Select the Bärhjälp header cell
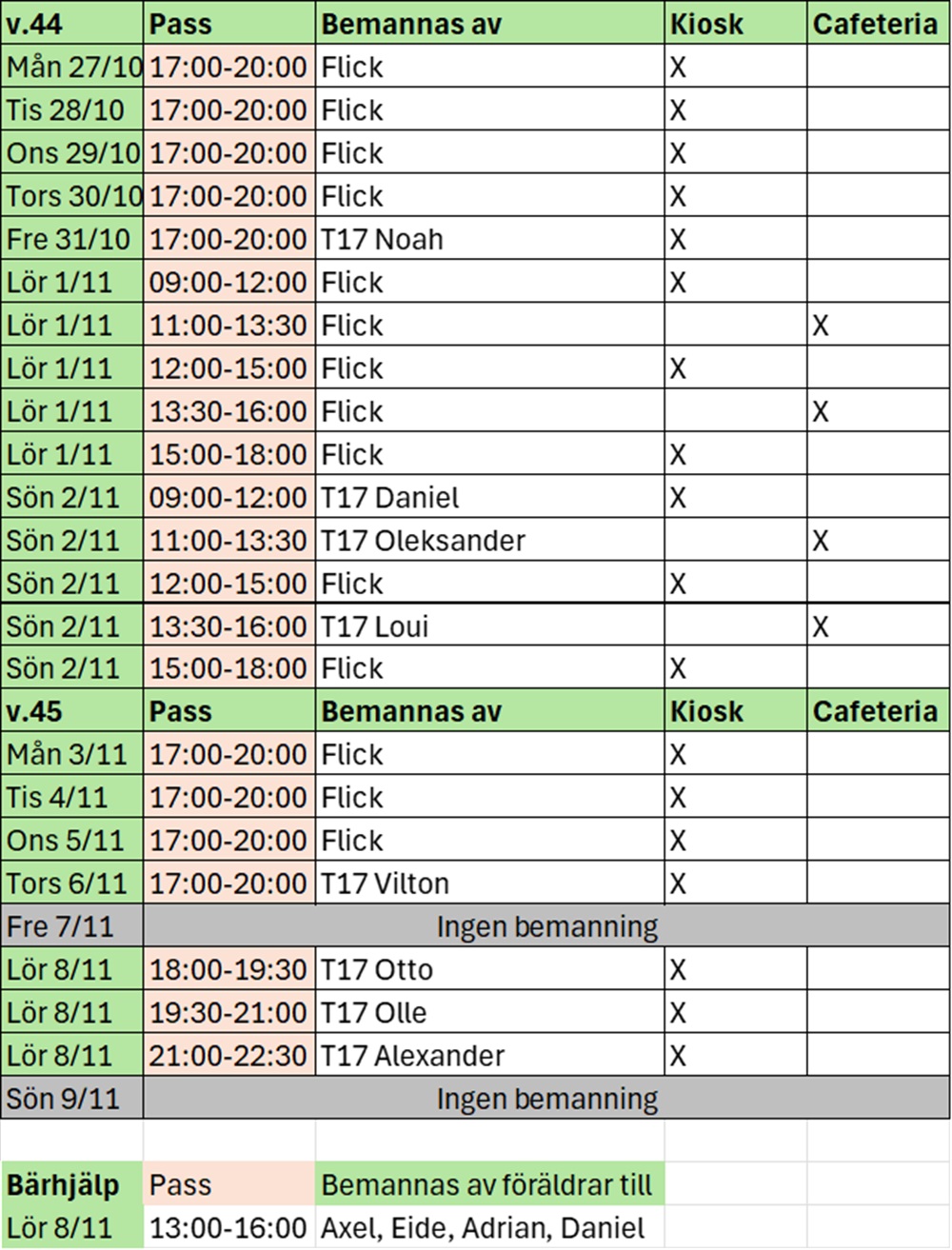This screenshot has width=952, height=1250. tap(71, 1185)
